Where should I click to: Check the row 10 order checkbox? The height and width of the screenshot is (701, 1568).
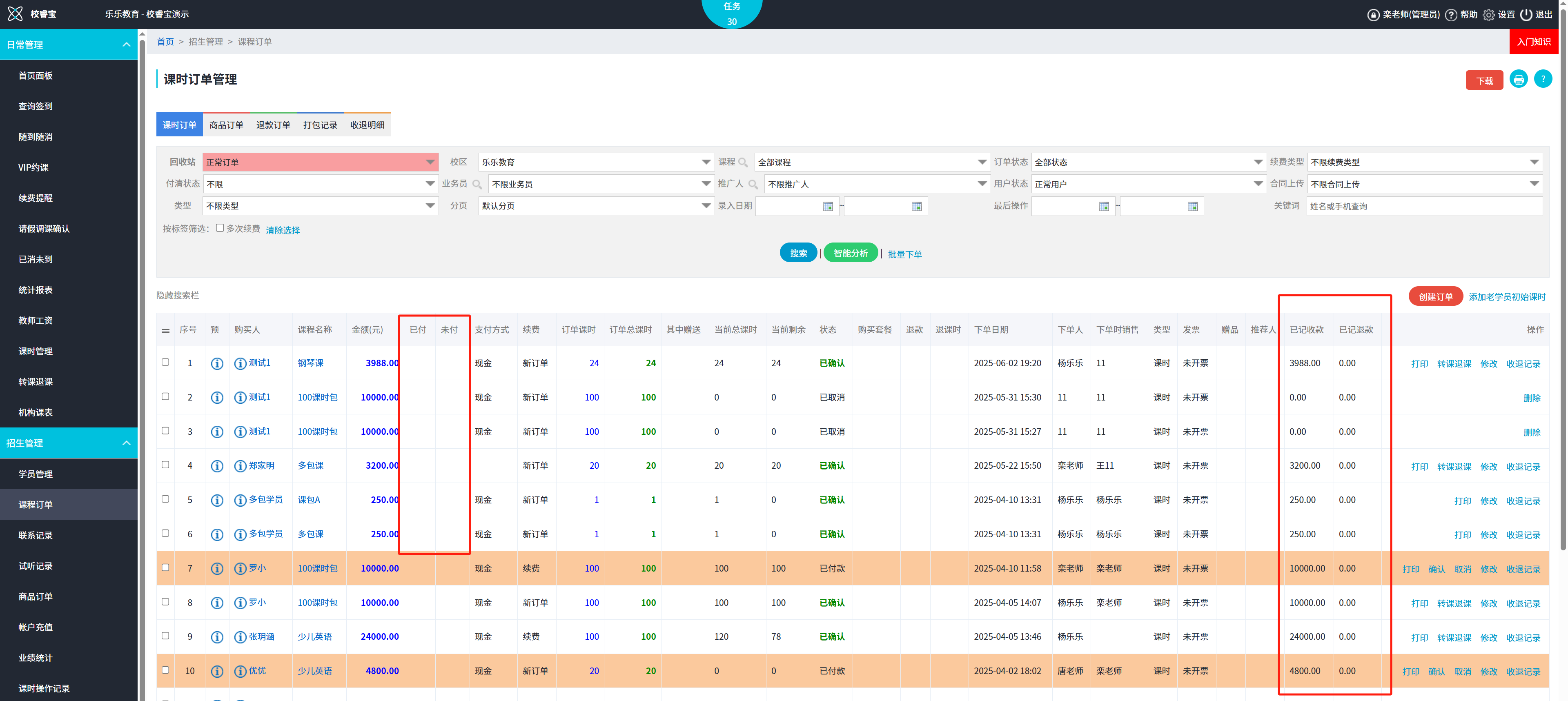pos(165,670)
